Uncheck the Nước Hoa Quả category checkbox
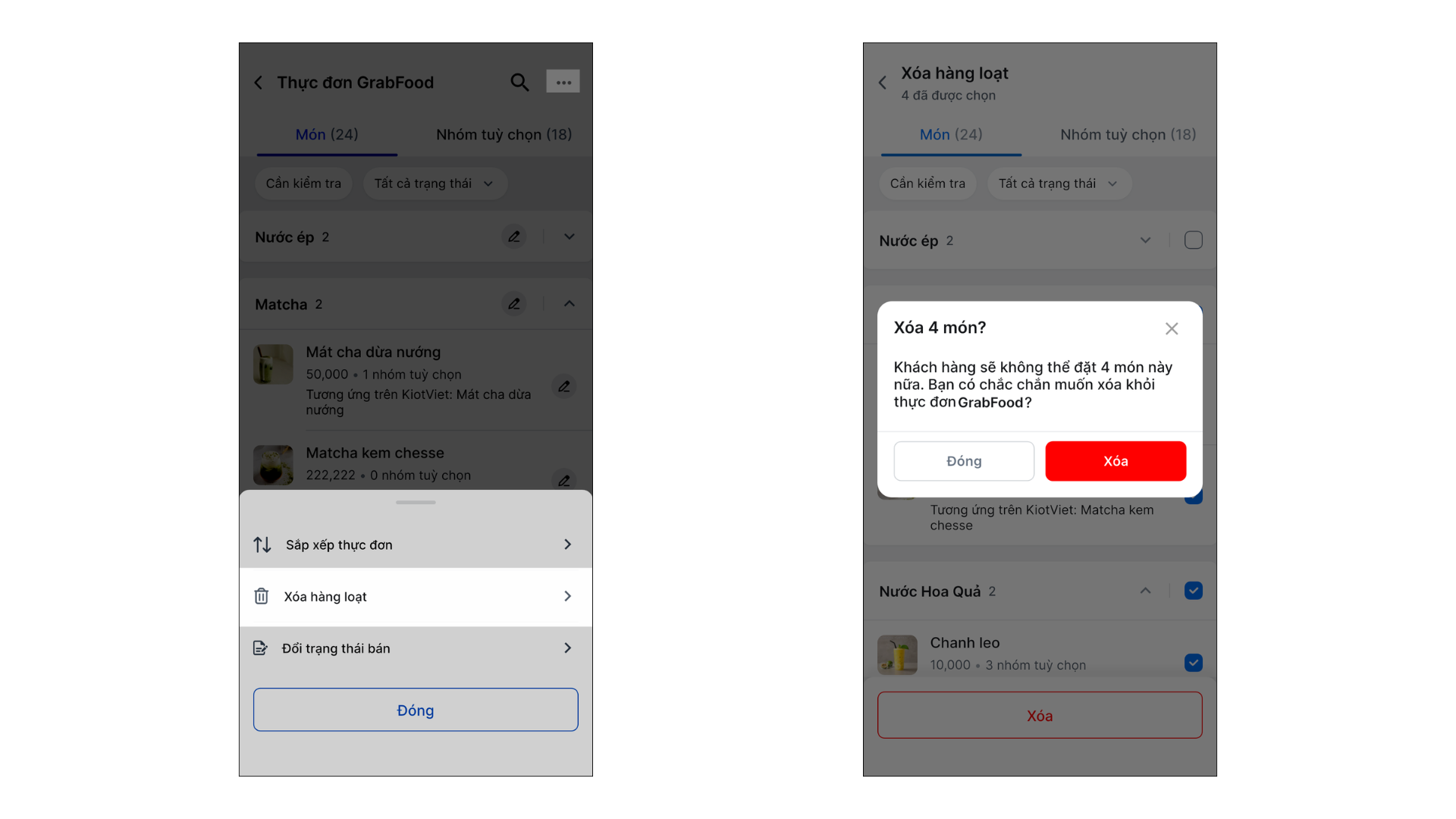The height and width of the screenshot is (819, 1456). [x=1194, y=591]
